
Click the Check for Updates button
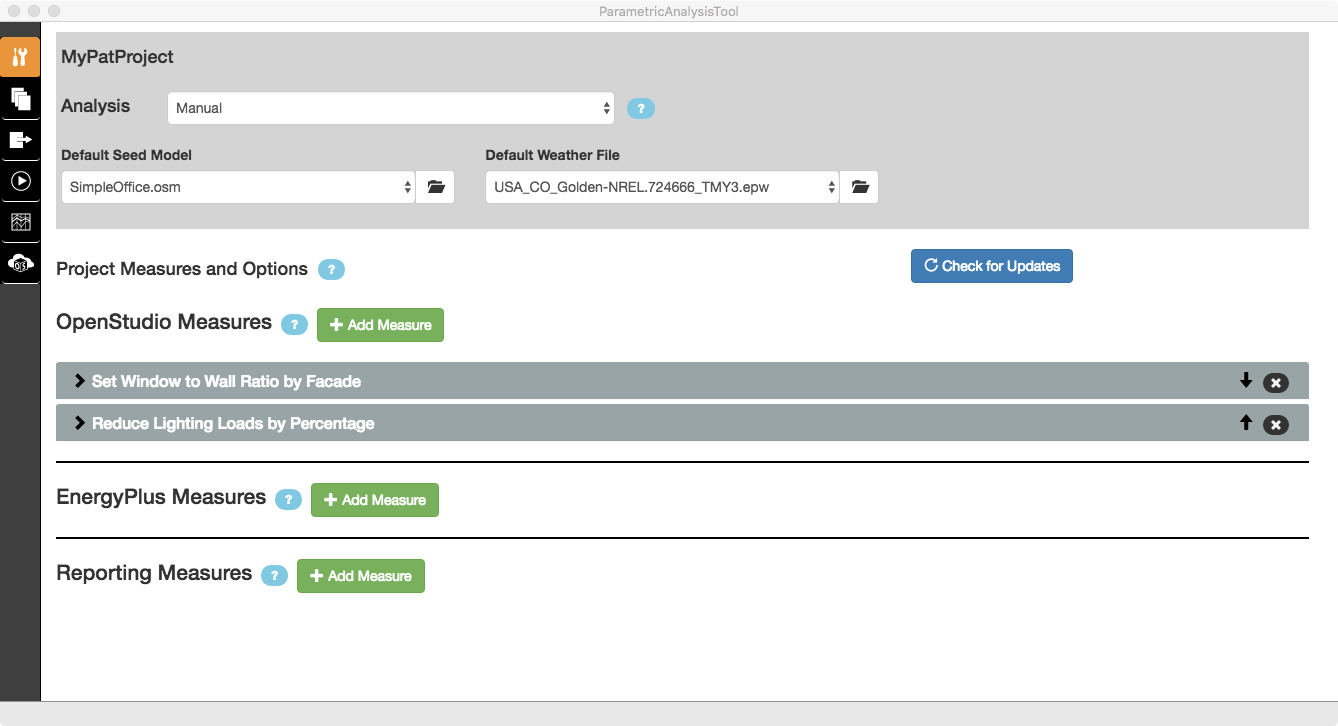click(991, 266)
